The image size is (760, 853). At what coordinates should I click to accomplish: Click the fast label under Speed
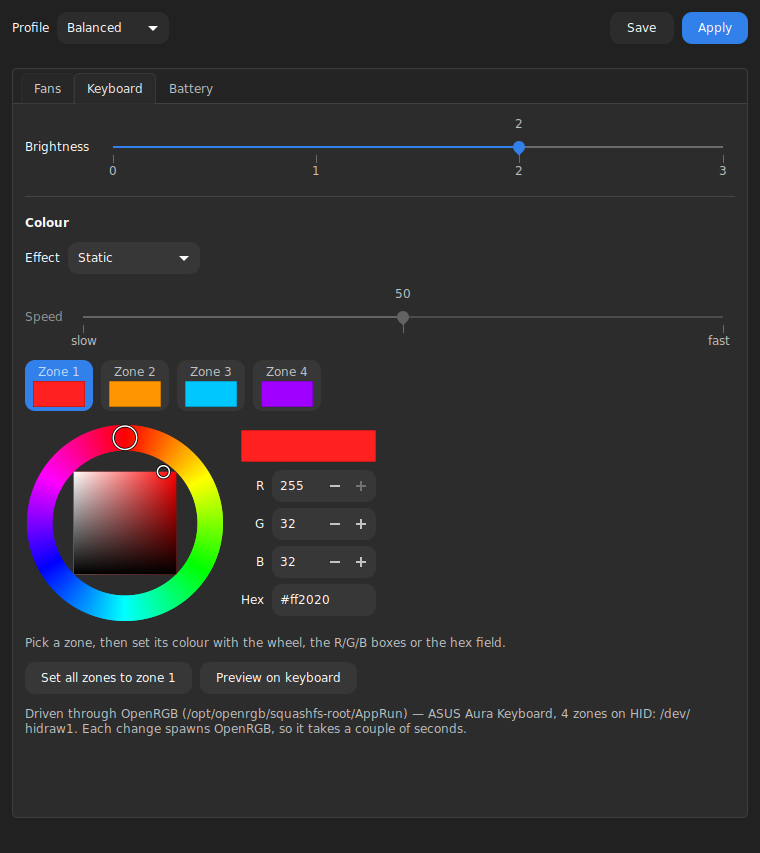click(x=719, y=341)
